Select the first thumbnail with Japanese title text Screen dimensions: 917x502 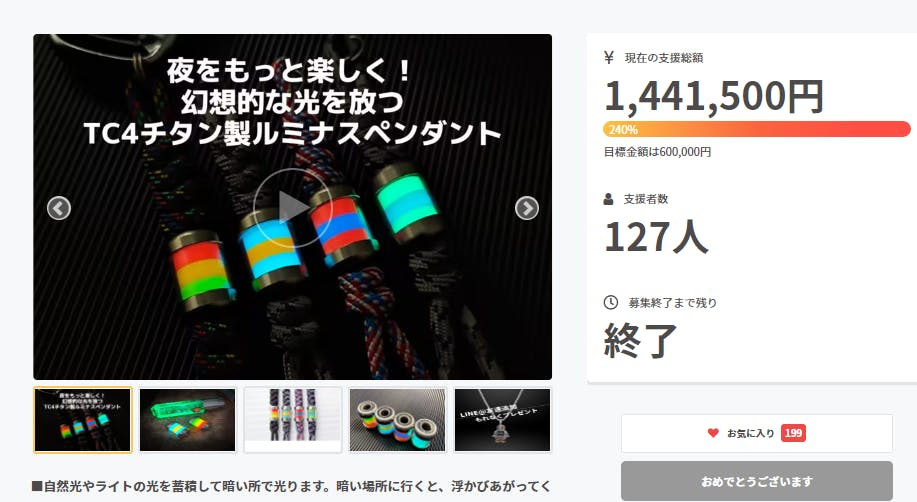point(82,420)
